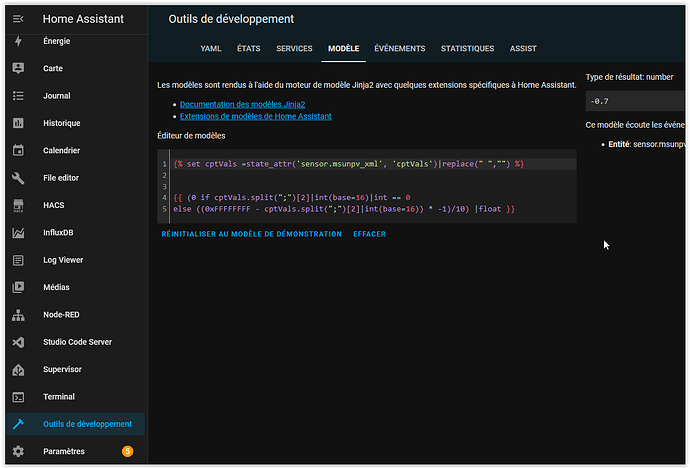This screenshot has width=690, height=468.
Task: Open HACS in the sidebar
Action: click(x=53, y=205)
